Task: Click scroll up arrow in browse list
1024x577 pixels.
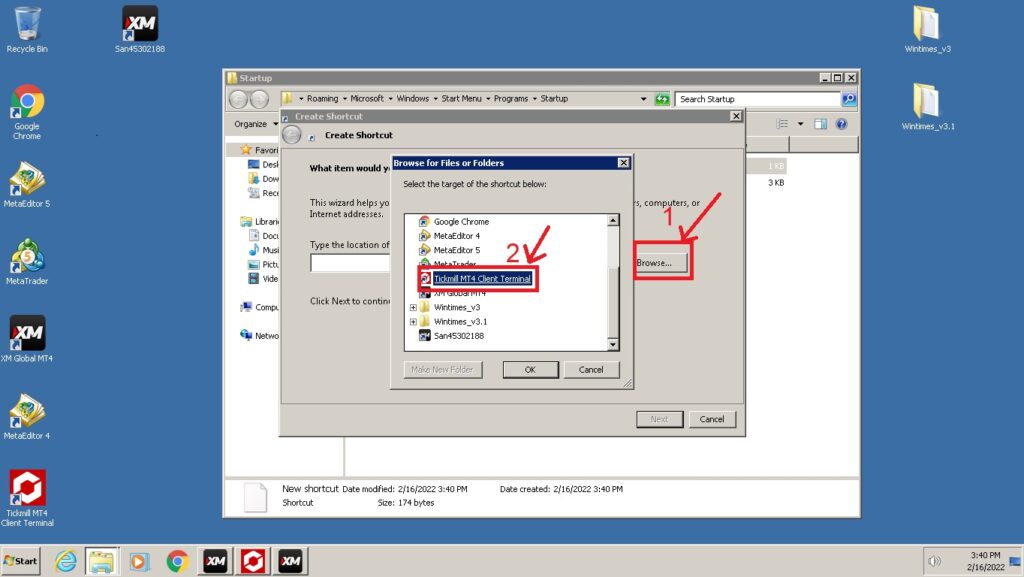Action: 613,220
